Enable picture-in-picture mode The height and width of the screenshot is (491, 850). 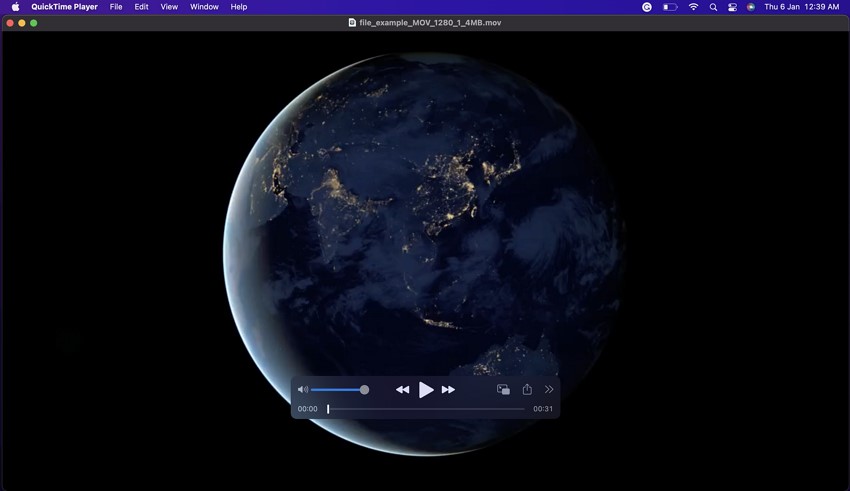503,390
